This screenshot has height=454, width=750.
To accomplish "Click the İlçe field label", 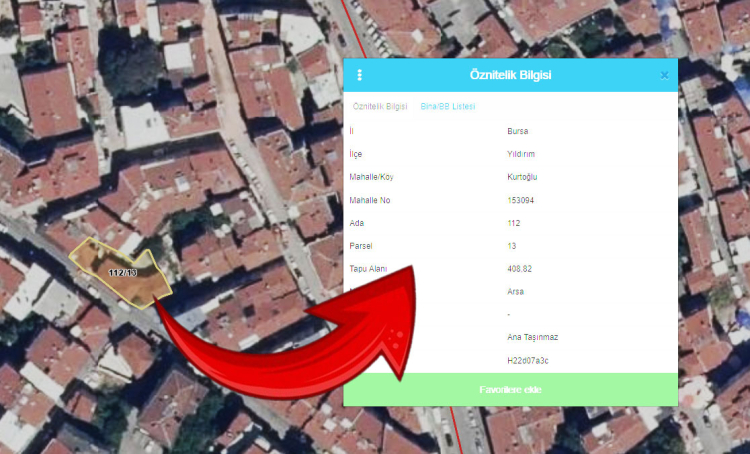I will coord(355,154).
